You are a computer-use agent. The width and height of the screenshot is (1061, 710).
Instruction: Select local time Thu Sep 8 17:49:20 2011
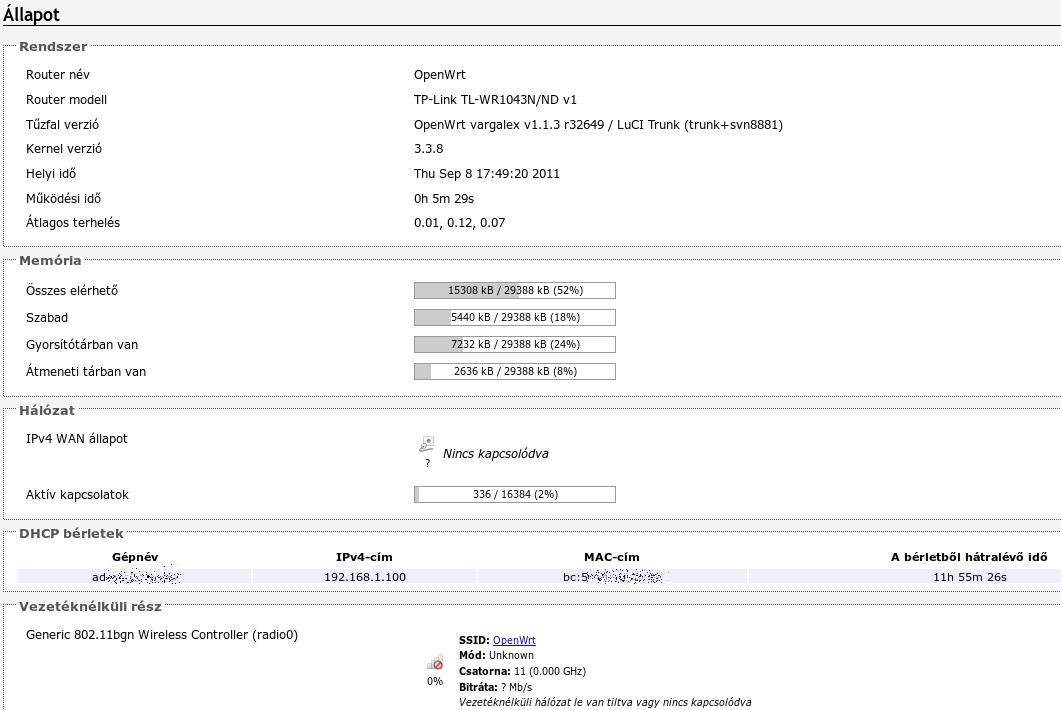point(487,174)
